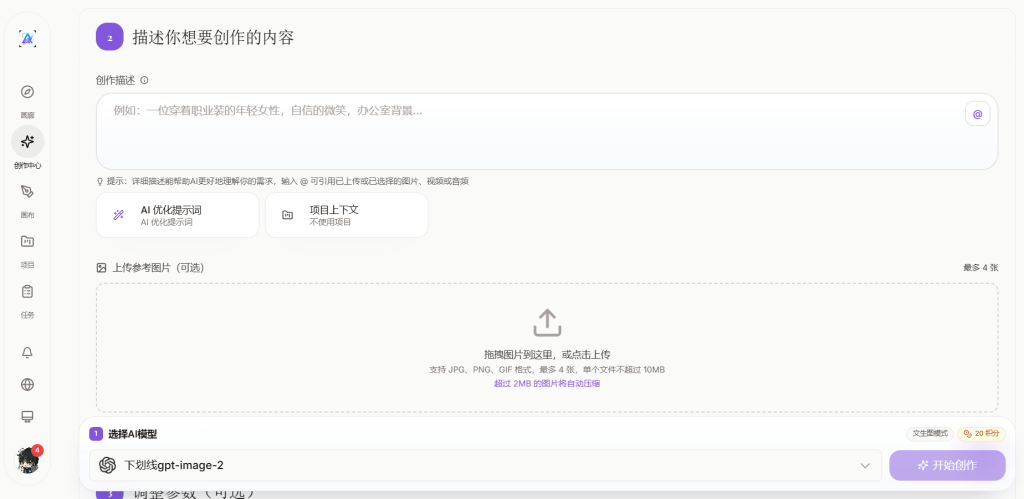1024x499 pixels.
Task: Click the 拖拽图片到这里 upload drop zone
Action: click(x=547, y=347)
